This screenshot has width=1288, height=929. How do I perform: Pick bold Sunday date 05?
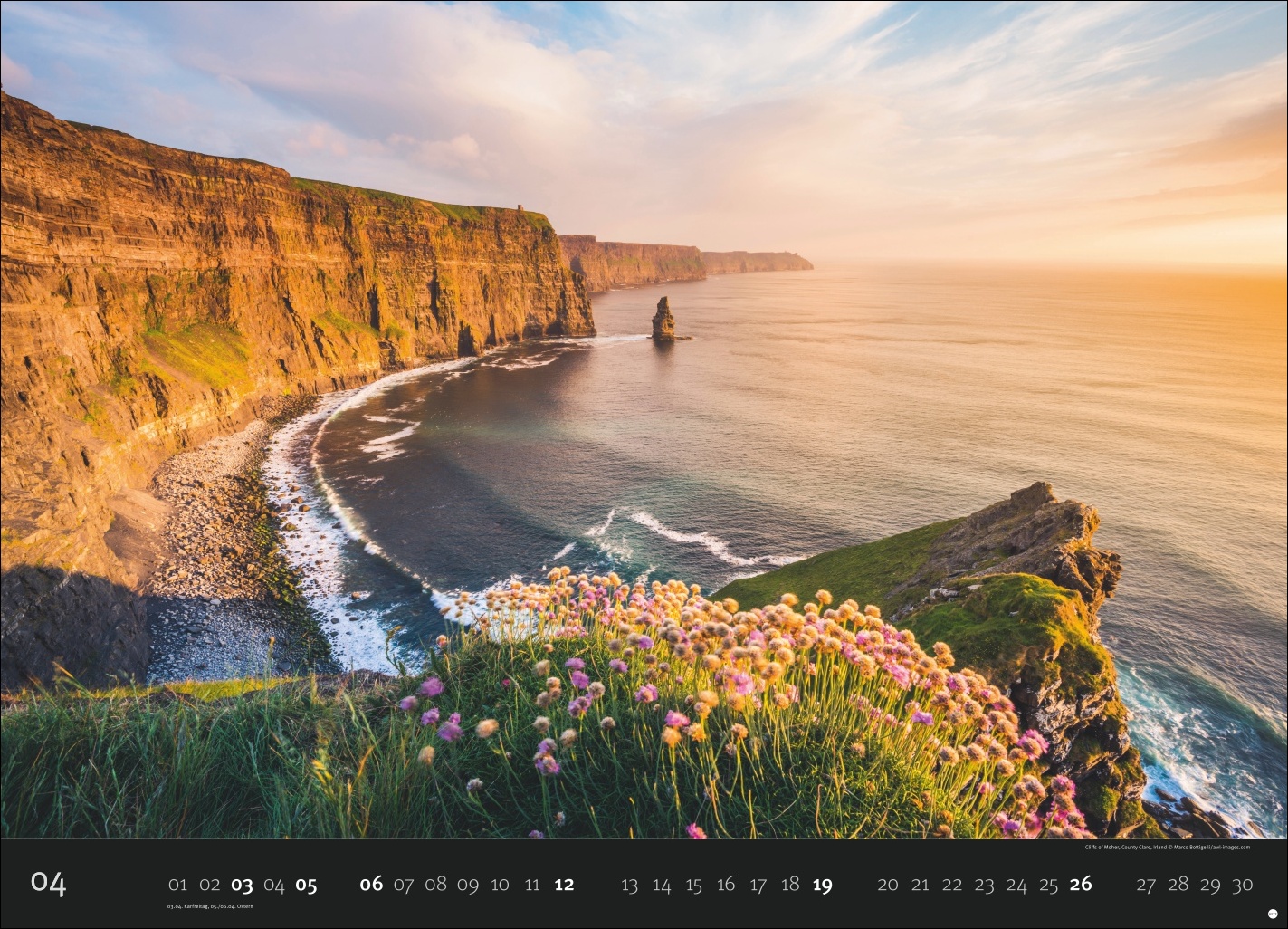pyautogui.click(x=306, y=885)
